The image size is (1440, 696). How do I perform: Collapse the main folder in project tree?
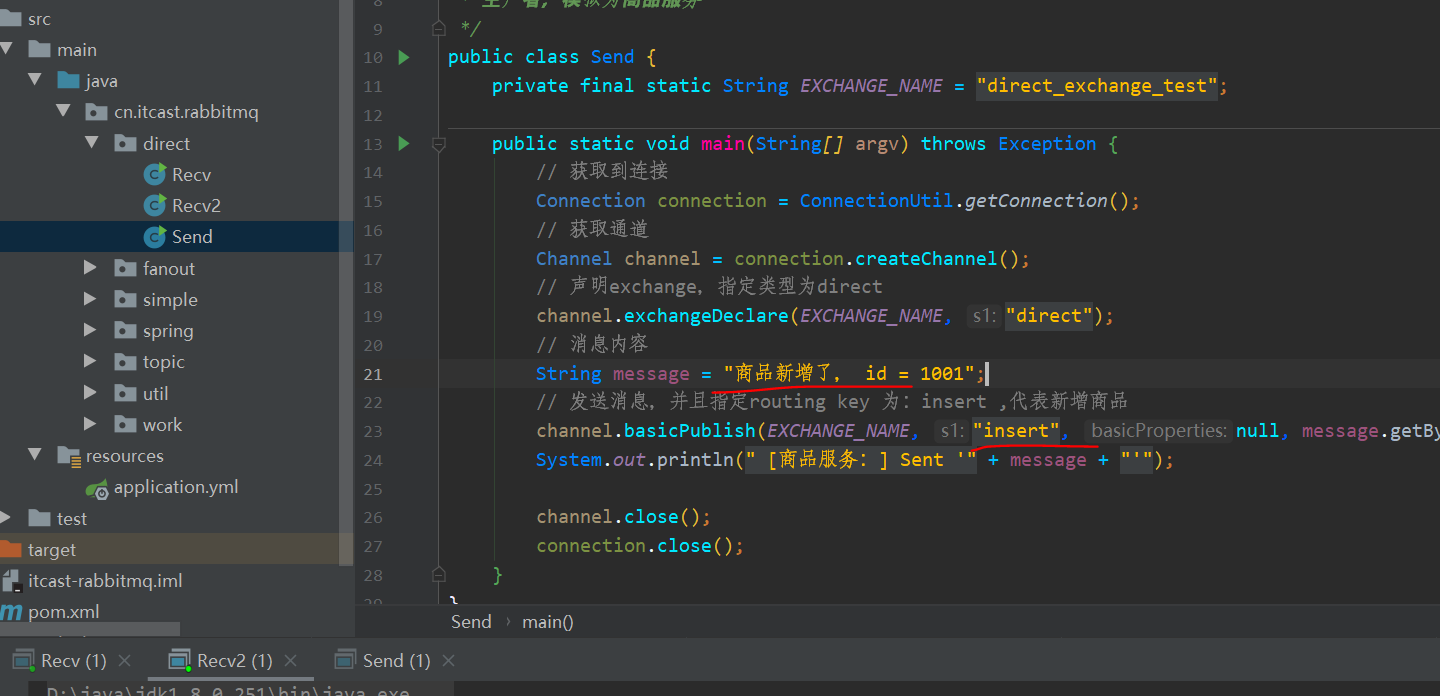point(7,49)
